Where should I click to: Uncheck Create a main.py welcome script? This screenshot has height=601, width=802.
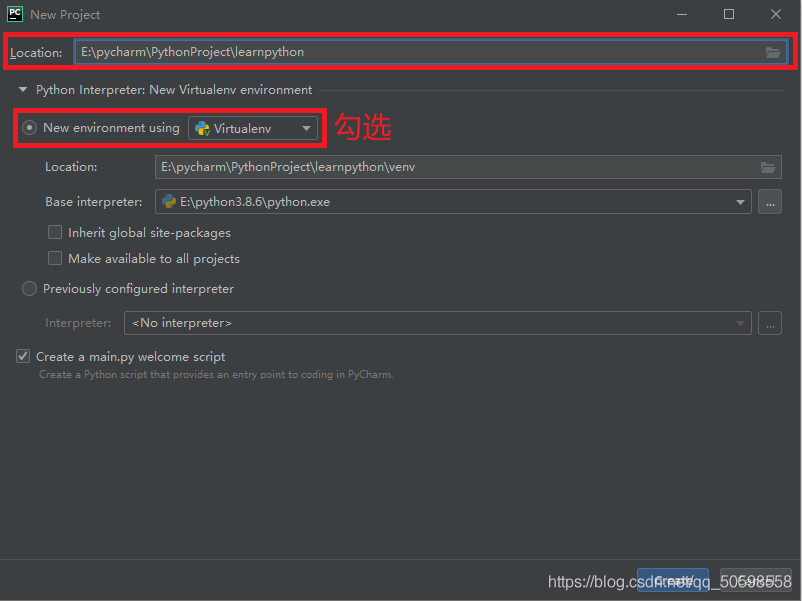(x=23, y=356)
